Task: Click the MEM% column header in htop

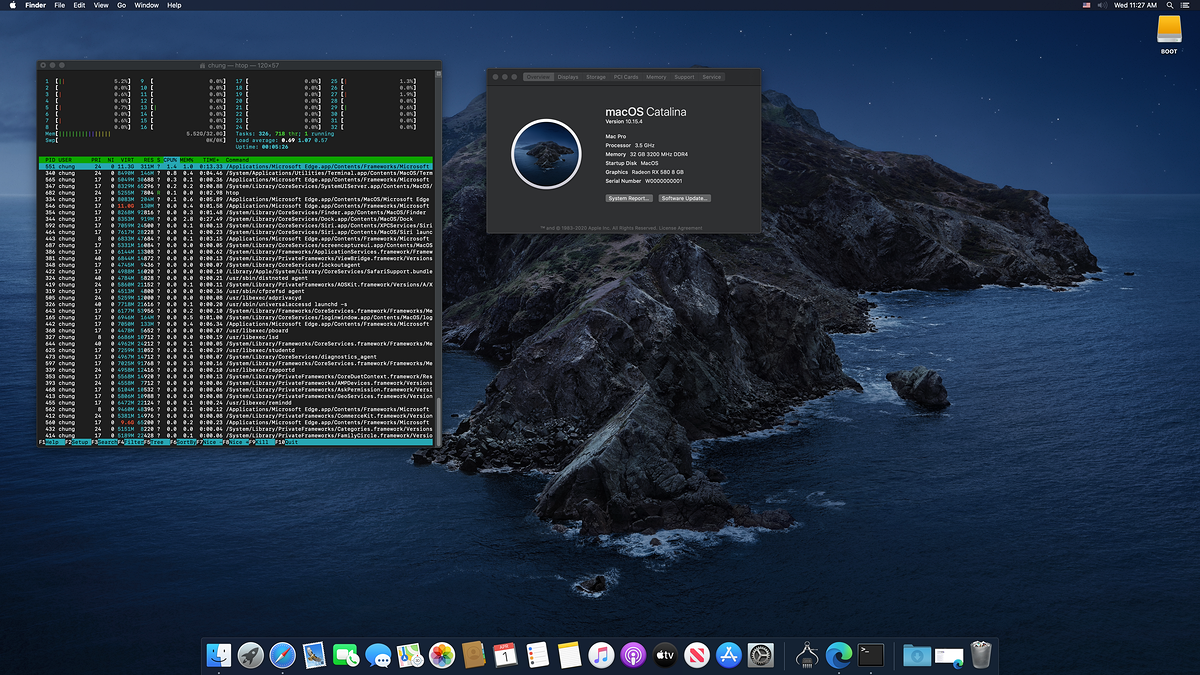Action: 187,160
